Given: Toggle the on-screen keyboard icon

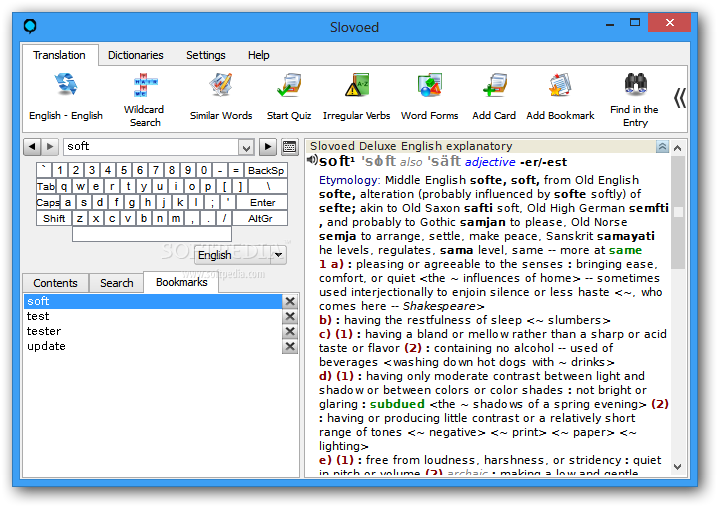Looking at the screenshot, I should pos(289,147).
